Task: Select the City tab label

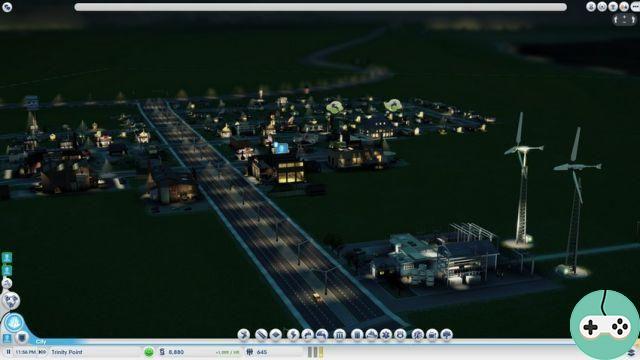Action: coord(41,342)
